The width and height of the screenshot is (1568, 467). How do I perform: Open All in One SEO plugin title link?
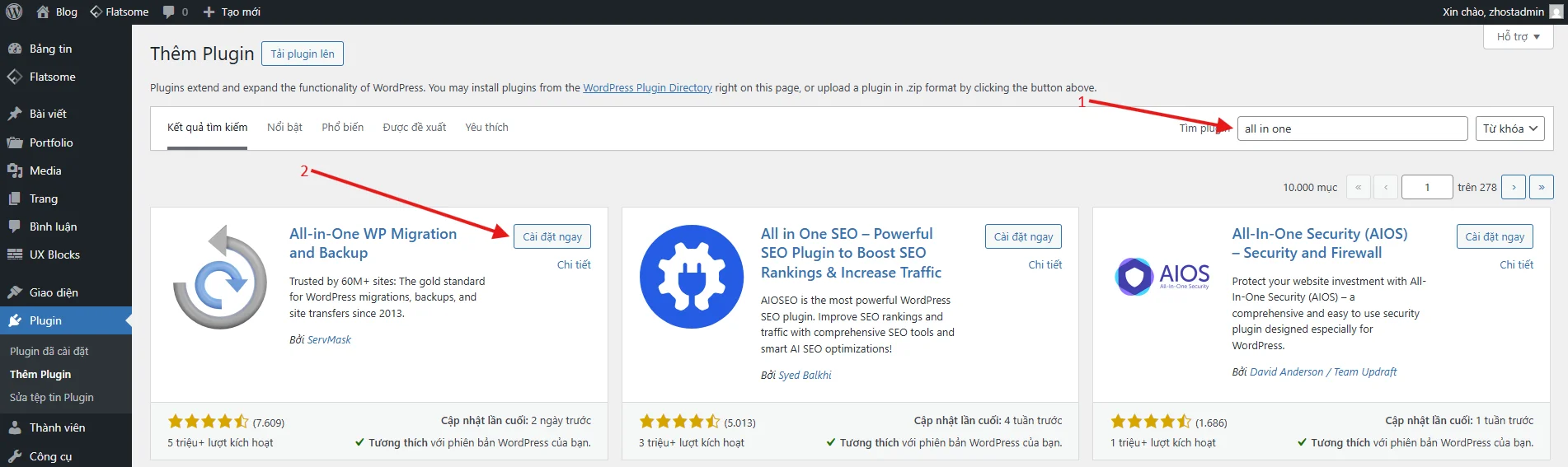851,253
